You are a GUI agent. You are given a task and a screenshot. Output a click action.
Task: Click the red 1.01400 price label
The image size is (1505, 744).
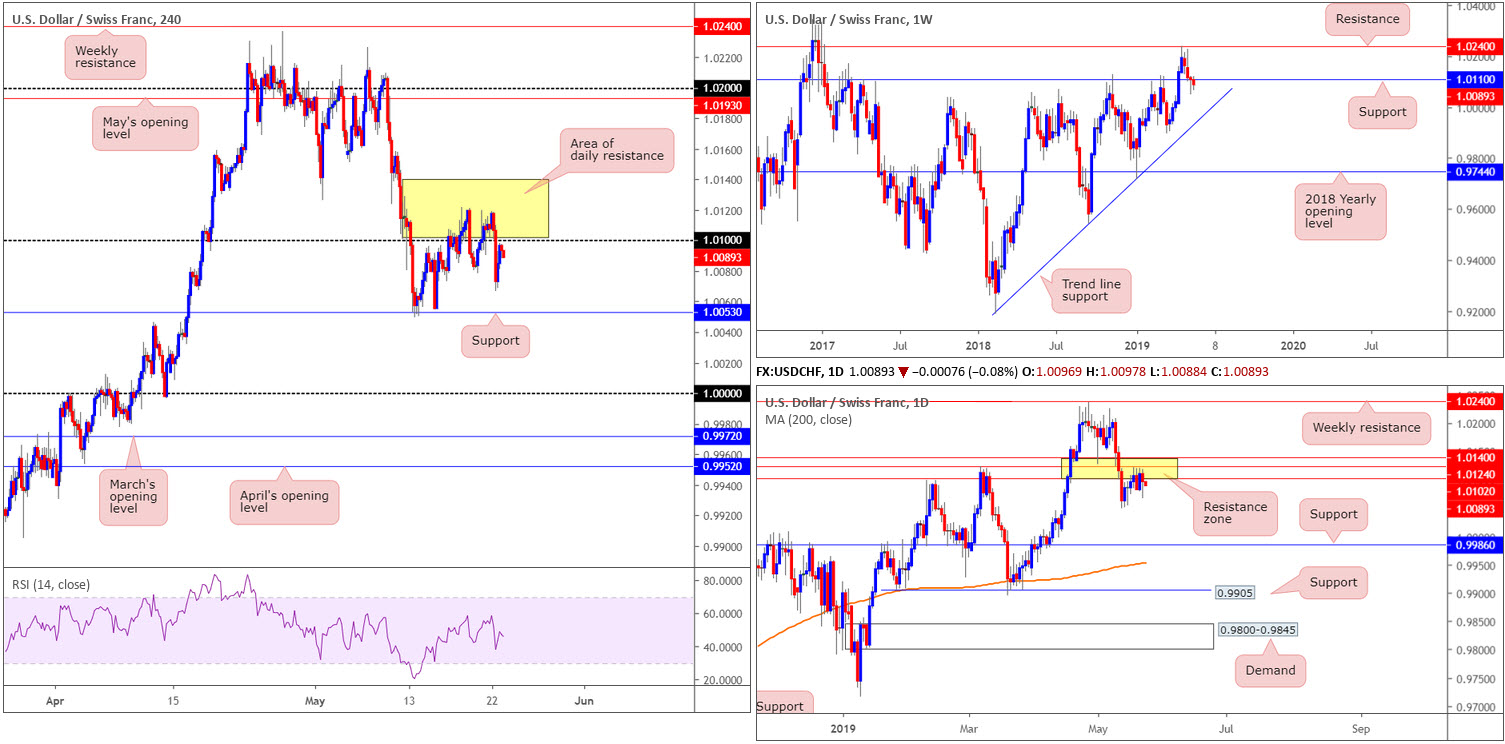(x=1475, y=458)
